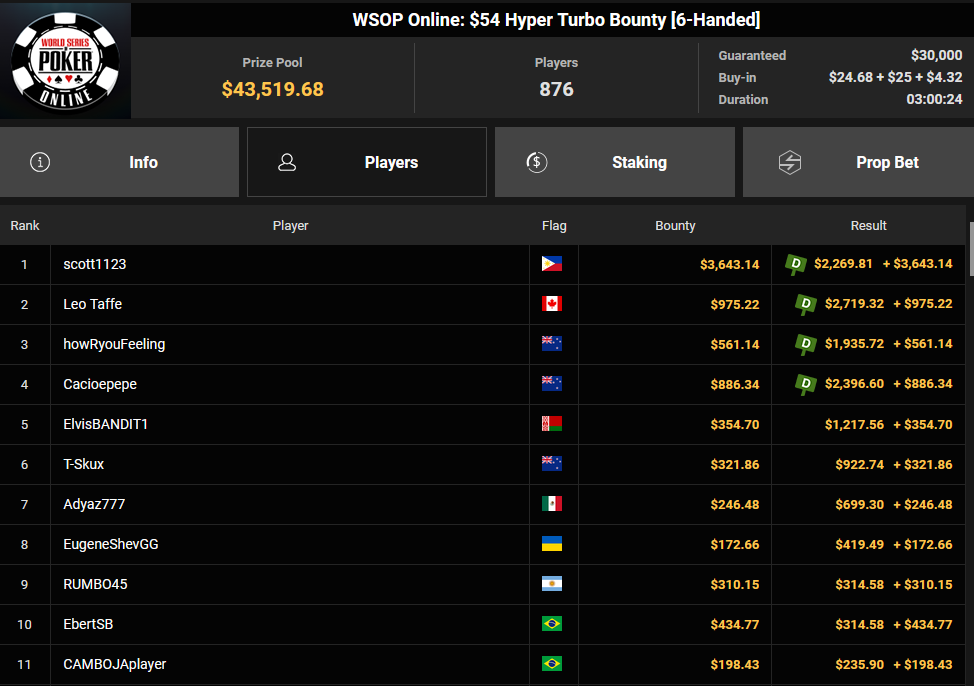Viewport: 974px width, 686px height.
Task: Select player name EugeneShevGG
Action: click(x=111, y=544)
